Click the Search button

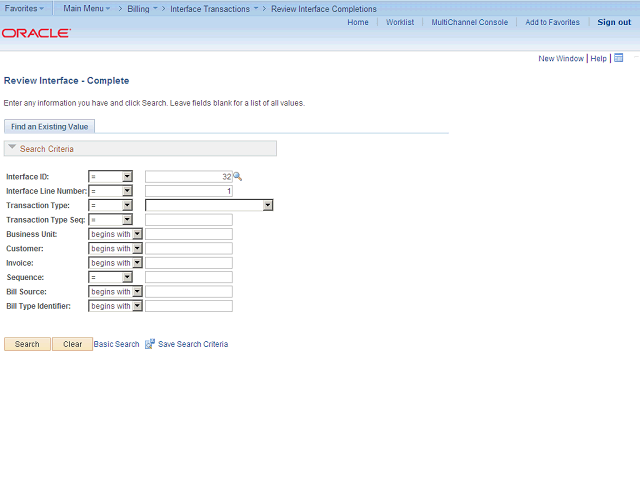[x=27, y=344]
